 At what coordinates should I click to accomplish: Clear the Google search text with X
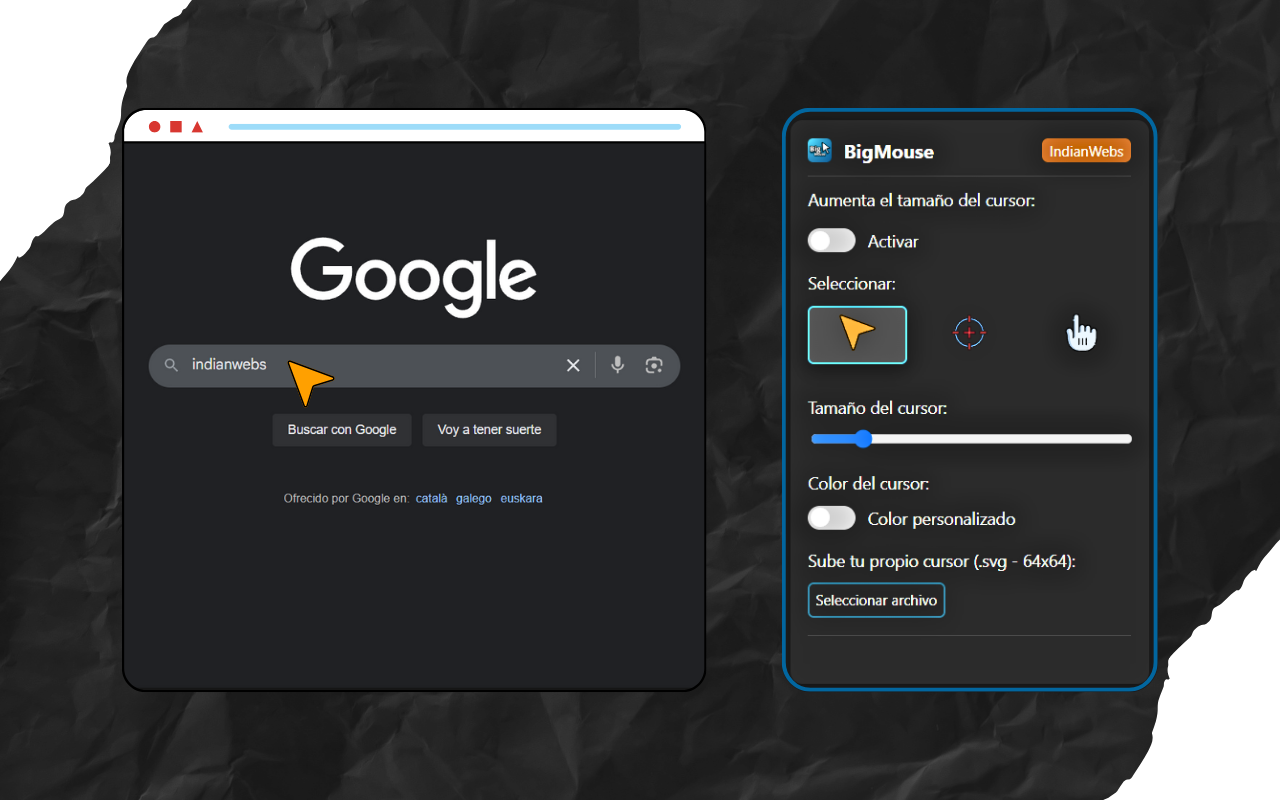point(573,366)
